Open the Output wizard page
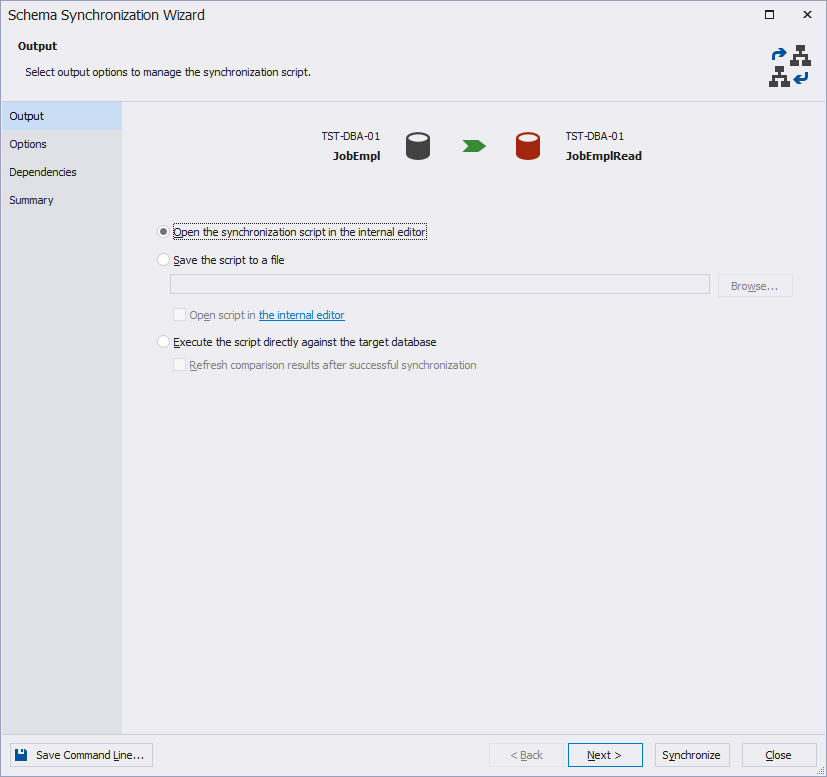Screen dimensions: 827x777 (62, 116)
